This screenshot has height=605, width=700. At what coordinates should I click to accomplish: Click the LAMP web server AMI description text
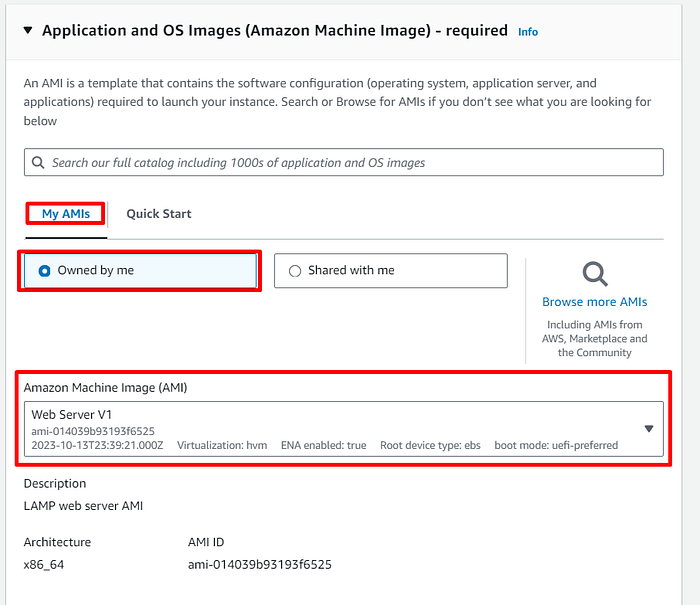tap(83, 506)
